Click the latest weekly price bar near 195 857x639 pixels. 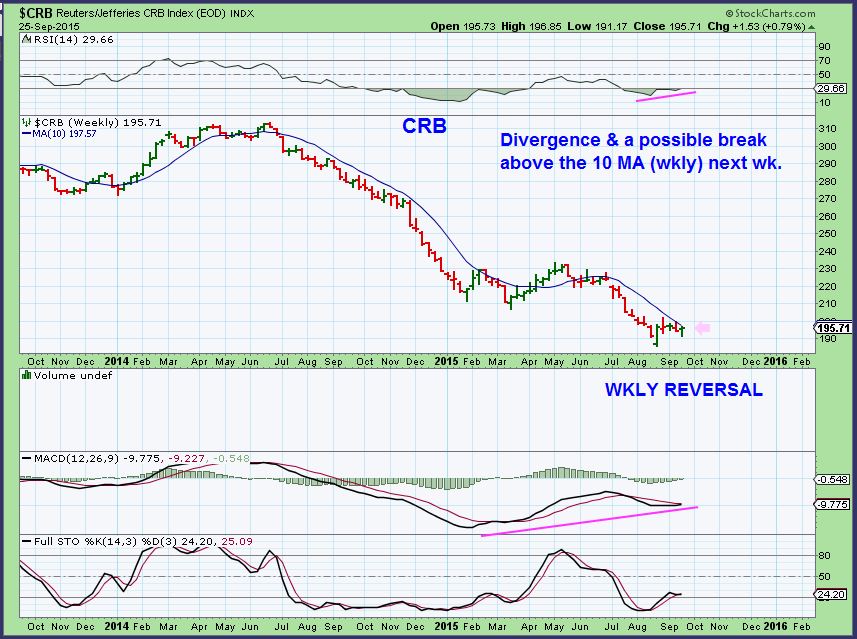click(x=683, y=330)
